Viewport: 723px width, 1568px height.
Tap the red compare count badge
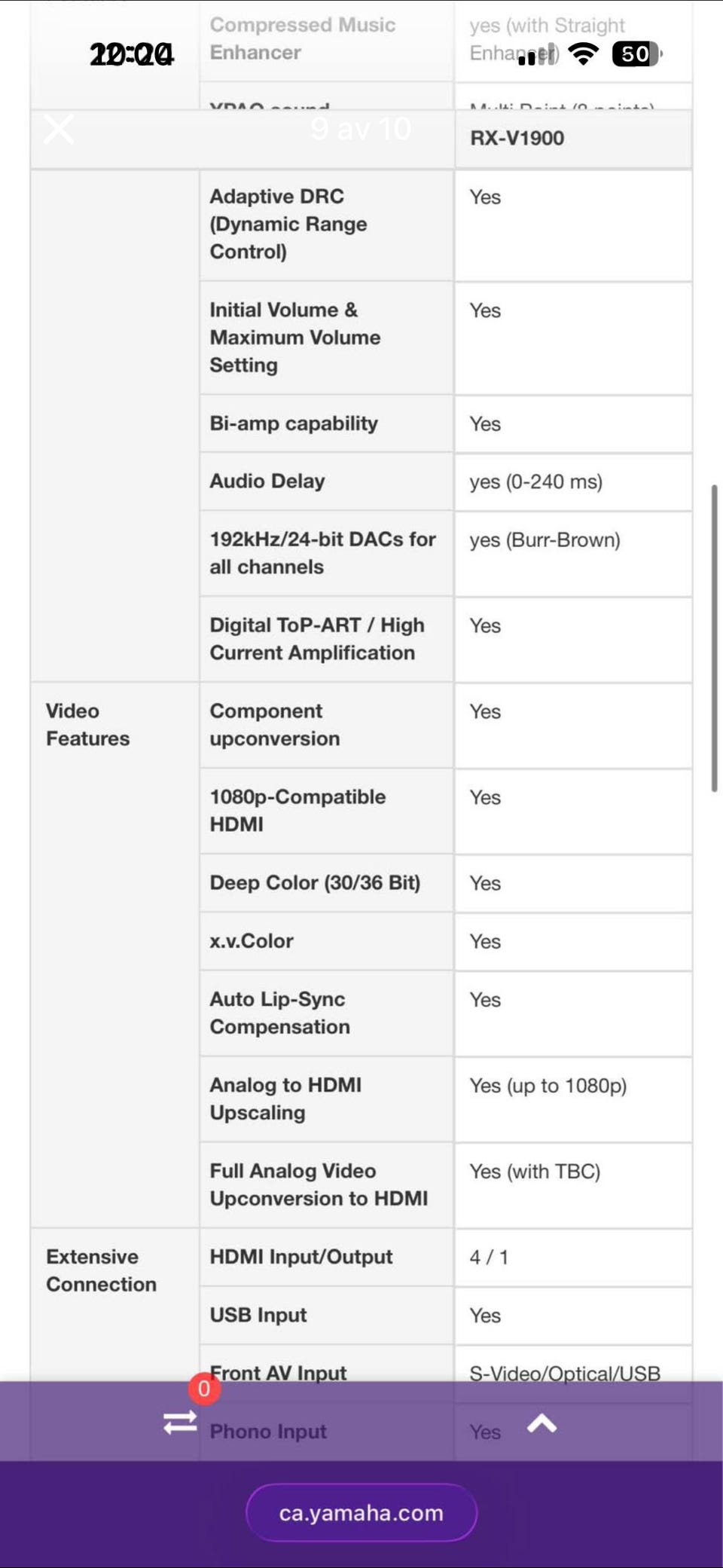[x=204, y=1389]
